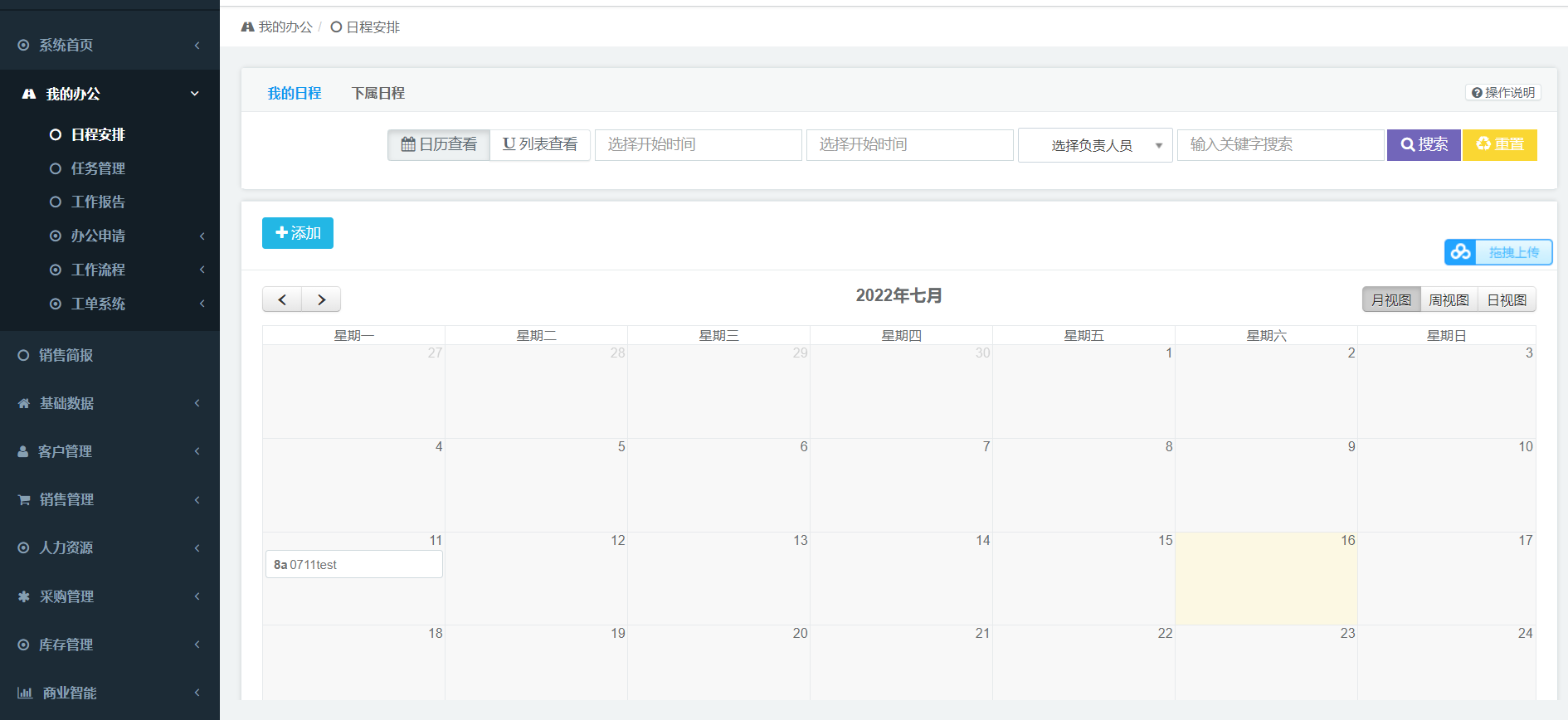The image size is (1568, 720).
Task: Click the 重置 button
Action: coord(1500,144)
